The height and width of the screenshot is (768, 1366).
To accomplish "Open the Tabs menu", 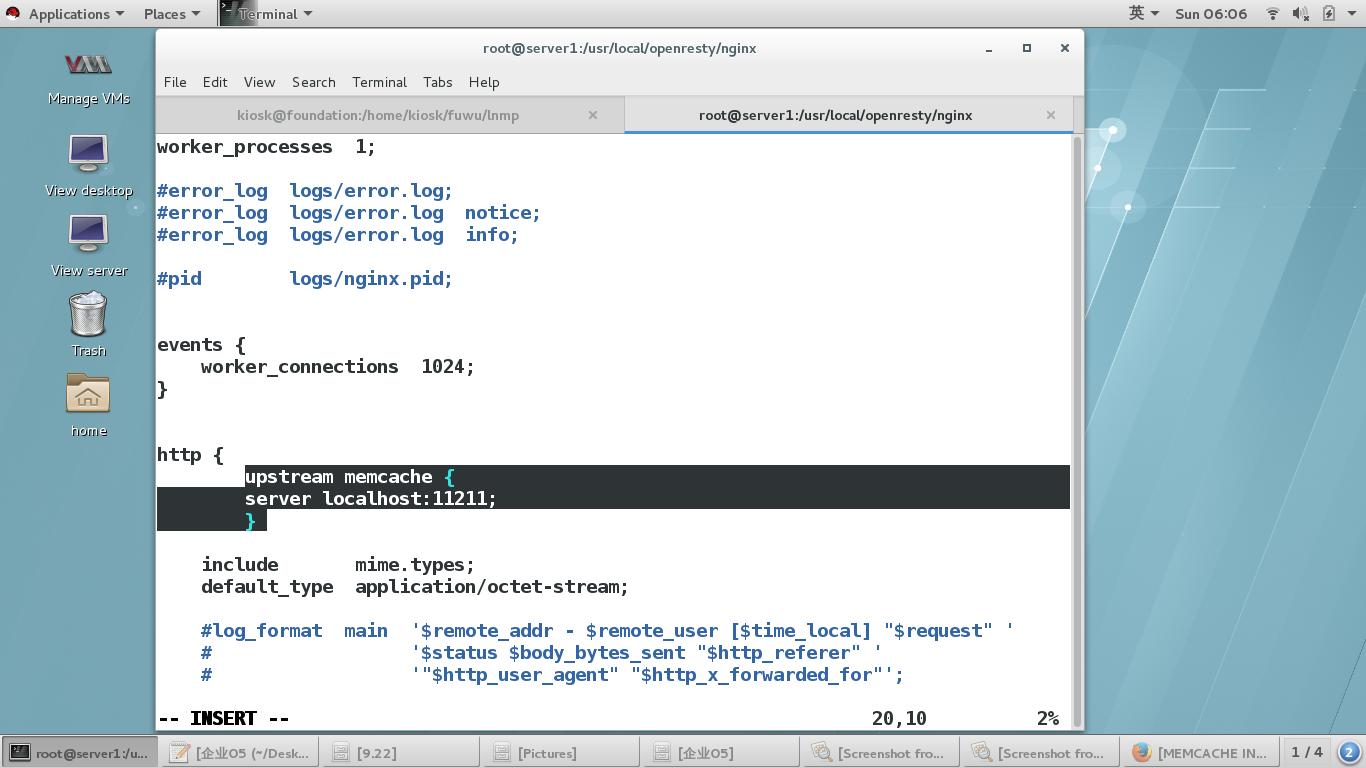I will (x=437, y=82).
